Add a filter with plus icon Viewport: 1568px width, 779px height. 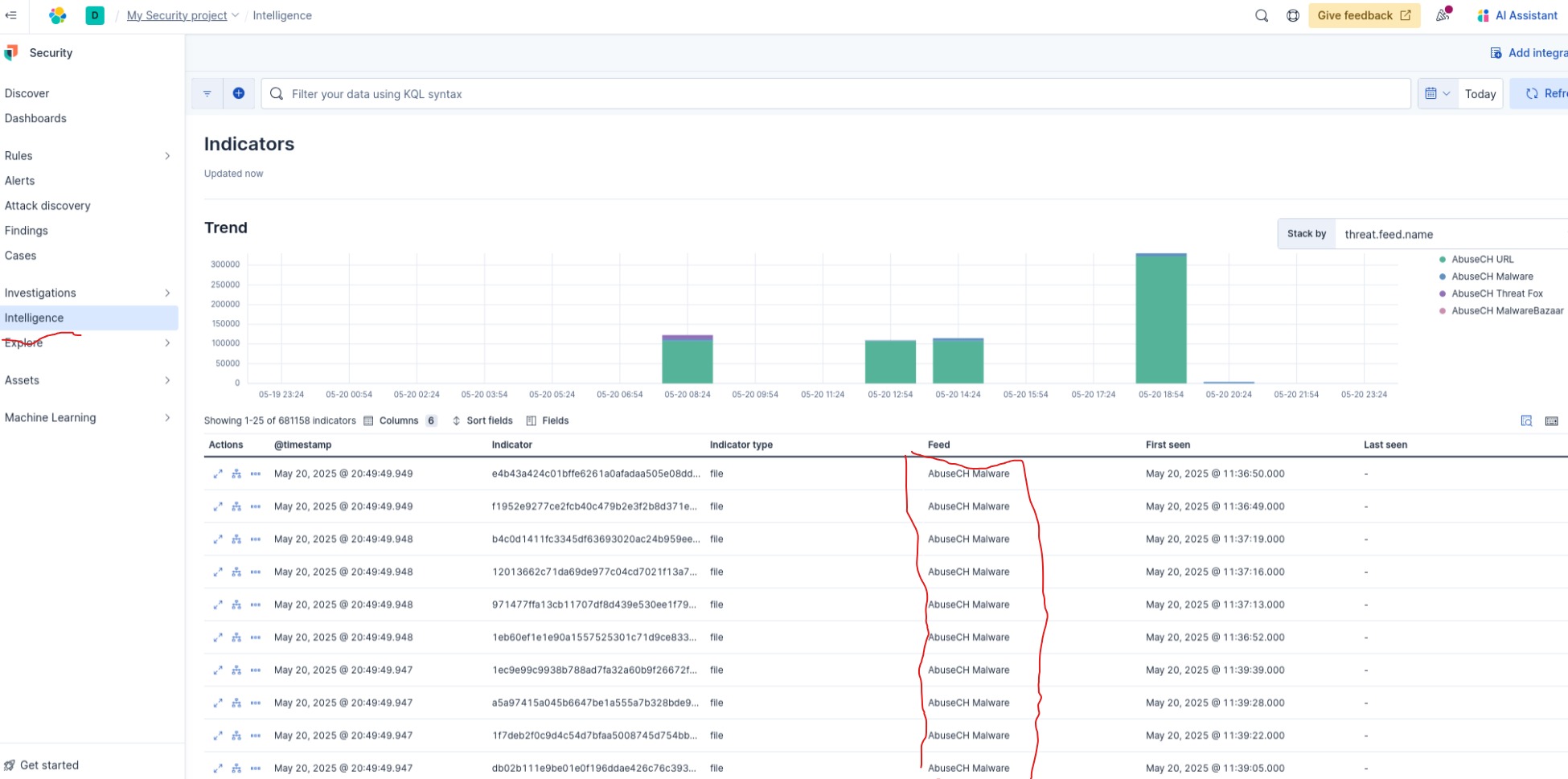coord(239,93)
